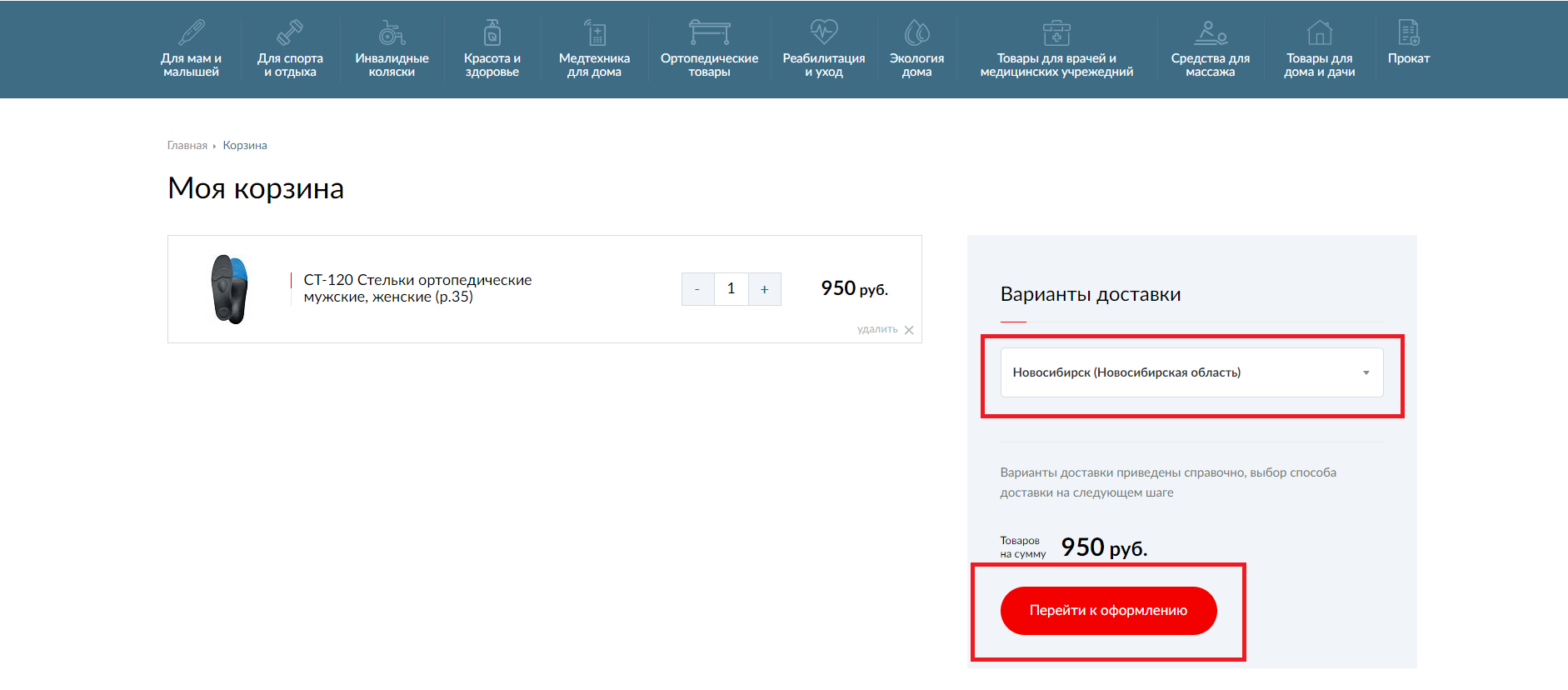1568x690 pixels.
Task: Click the massage products icon
Action: click(1210, 32)
